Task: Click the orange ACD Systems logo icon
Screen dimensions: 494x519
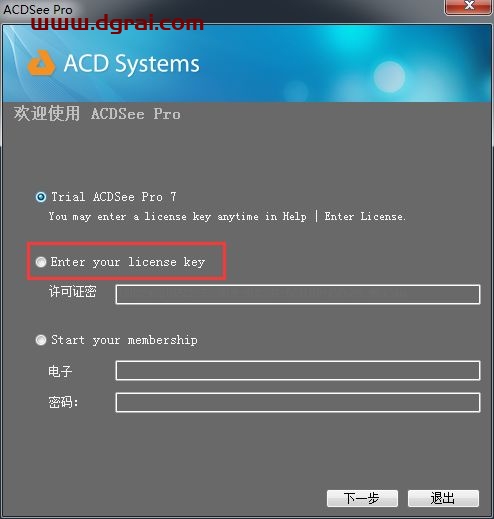Action: [x=41, y=63]
